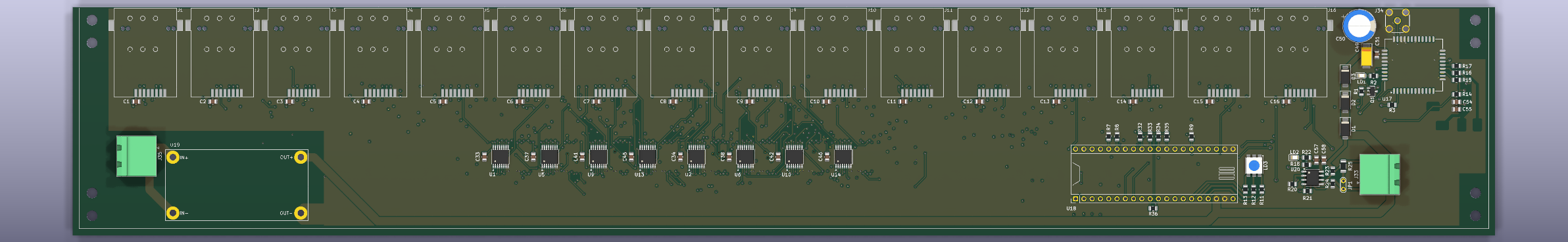The height and width of the screenshot is (242, 1568).
Task: Click the green J33 terminal block
Action: point(1379,174)
